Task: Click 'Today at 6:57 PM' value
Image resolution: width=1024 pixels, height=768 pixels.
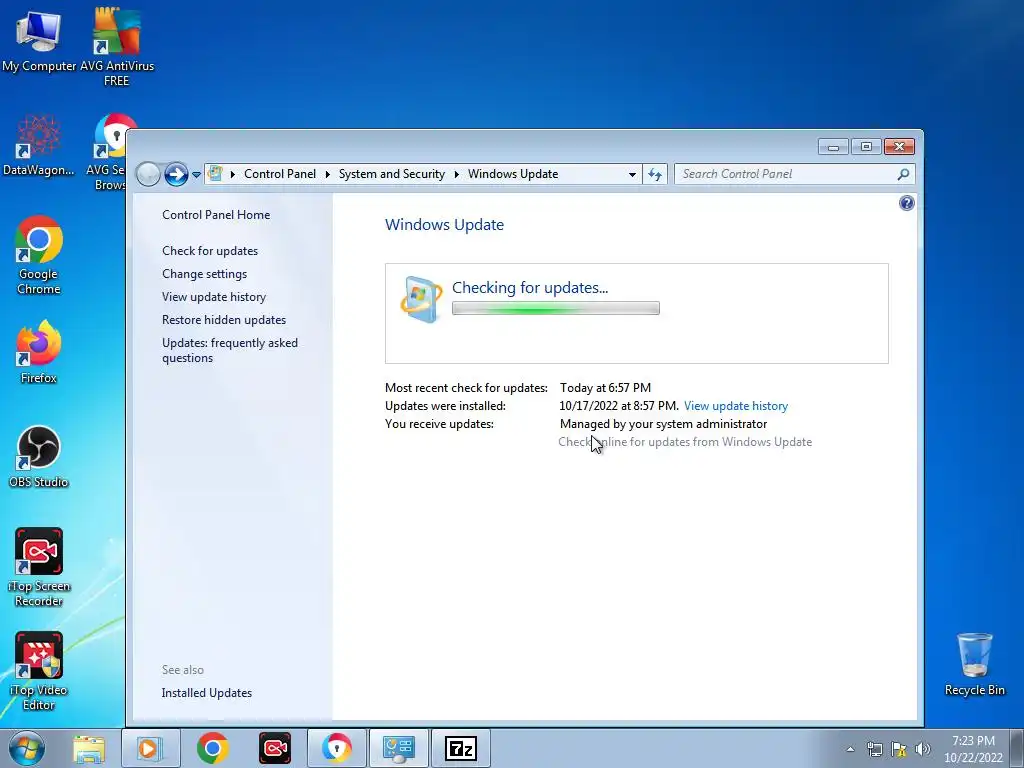Action: click(605, 388)
